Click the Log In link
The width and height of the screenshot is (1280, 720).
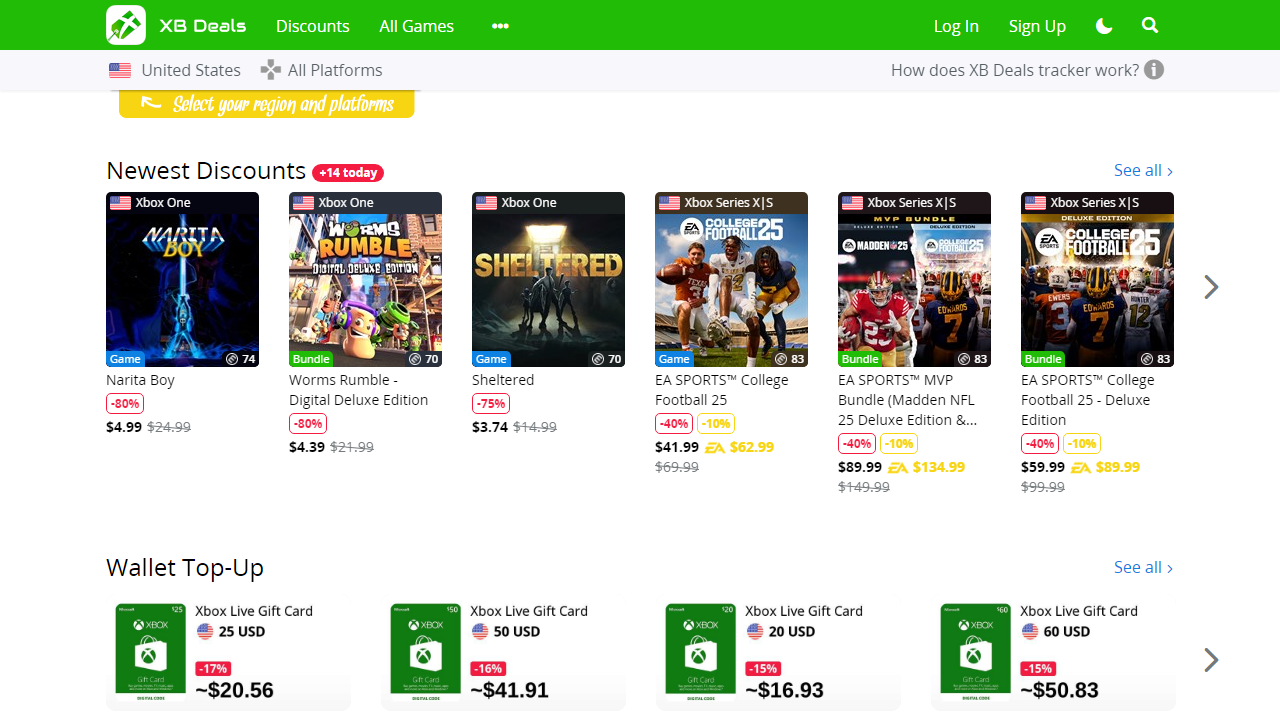(956, 26)
